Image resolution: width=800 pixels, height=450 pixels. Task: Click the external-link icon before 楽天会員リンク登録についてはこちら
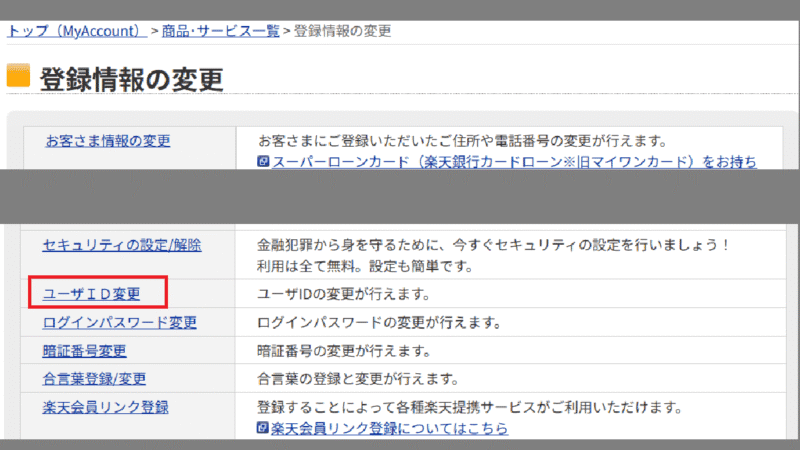coord(262,428)
